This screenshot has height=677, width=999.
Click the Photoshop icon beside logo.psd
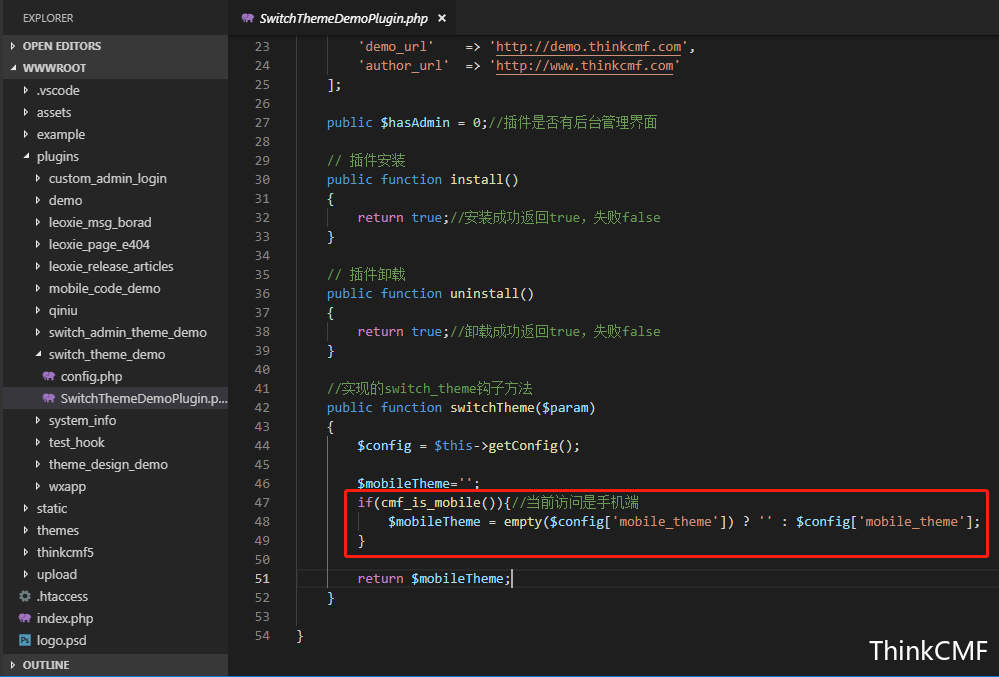pos(25,640)
